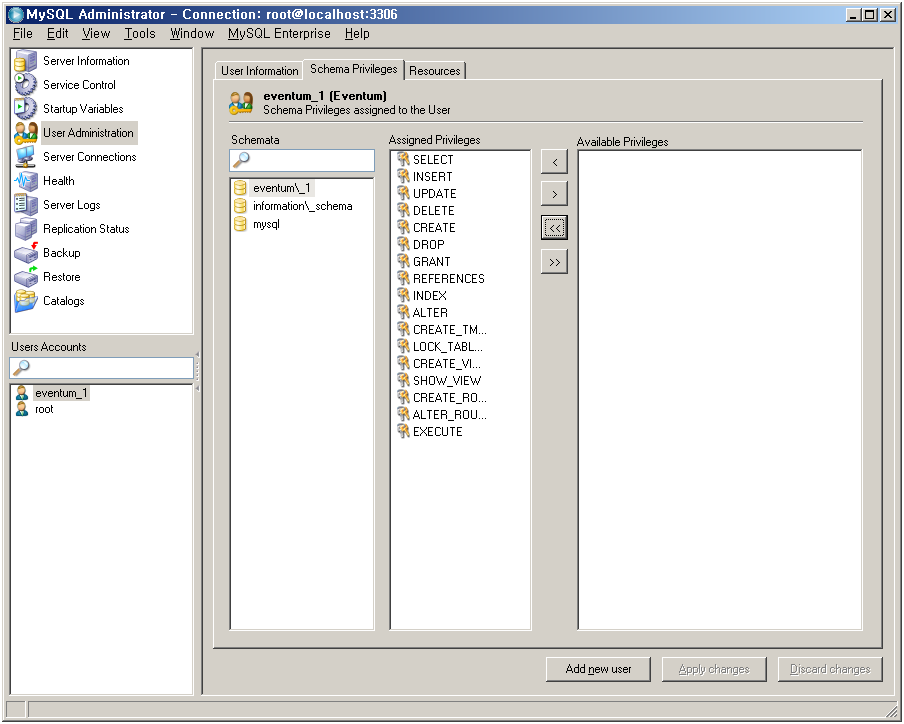Click the Replication Status icon
Viewport: 904px width, 724px height.
pos(25,229)
